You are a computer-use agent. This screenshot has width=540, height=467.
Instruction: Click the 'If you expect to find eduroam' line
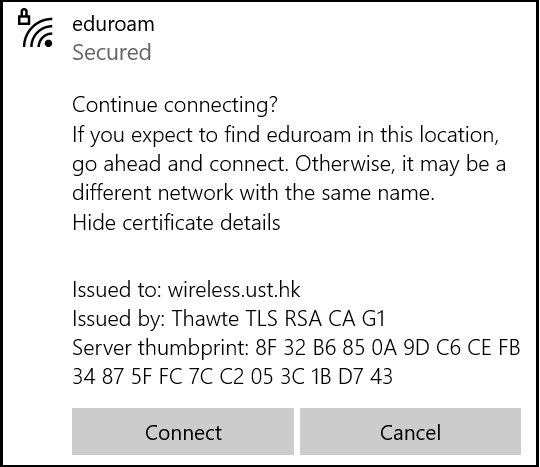pyautogui.click(x=285, y=134)
